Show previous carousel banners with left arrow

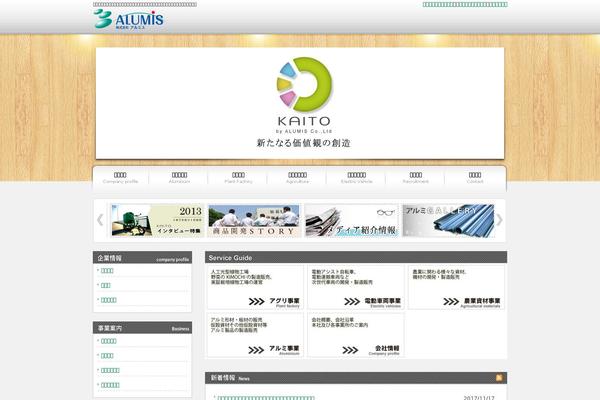(x=100, y=220)
